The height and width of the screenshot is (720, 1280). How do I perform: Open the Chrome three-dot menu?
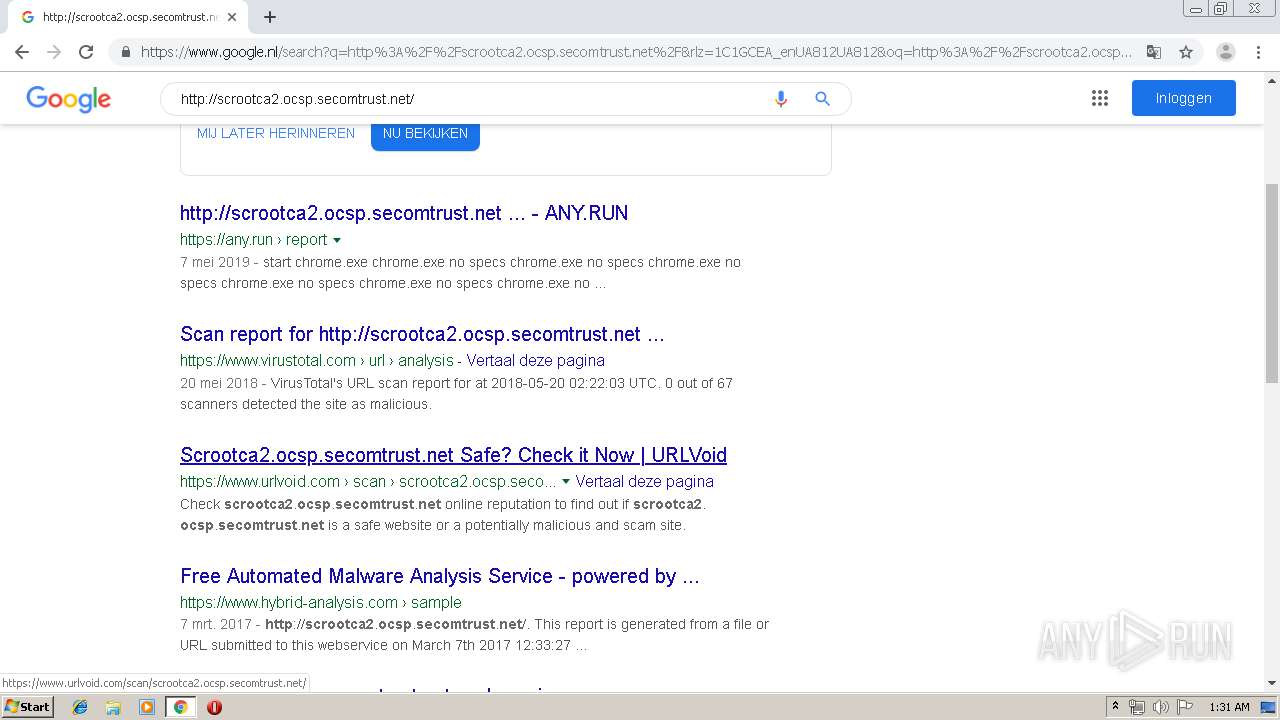point(1258,52)
